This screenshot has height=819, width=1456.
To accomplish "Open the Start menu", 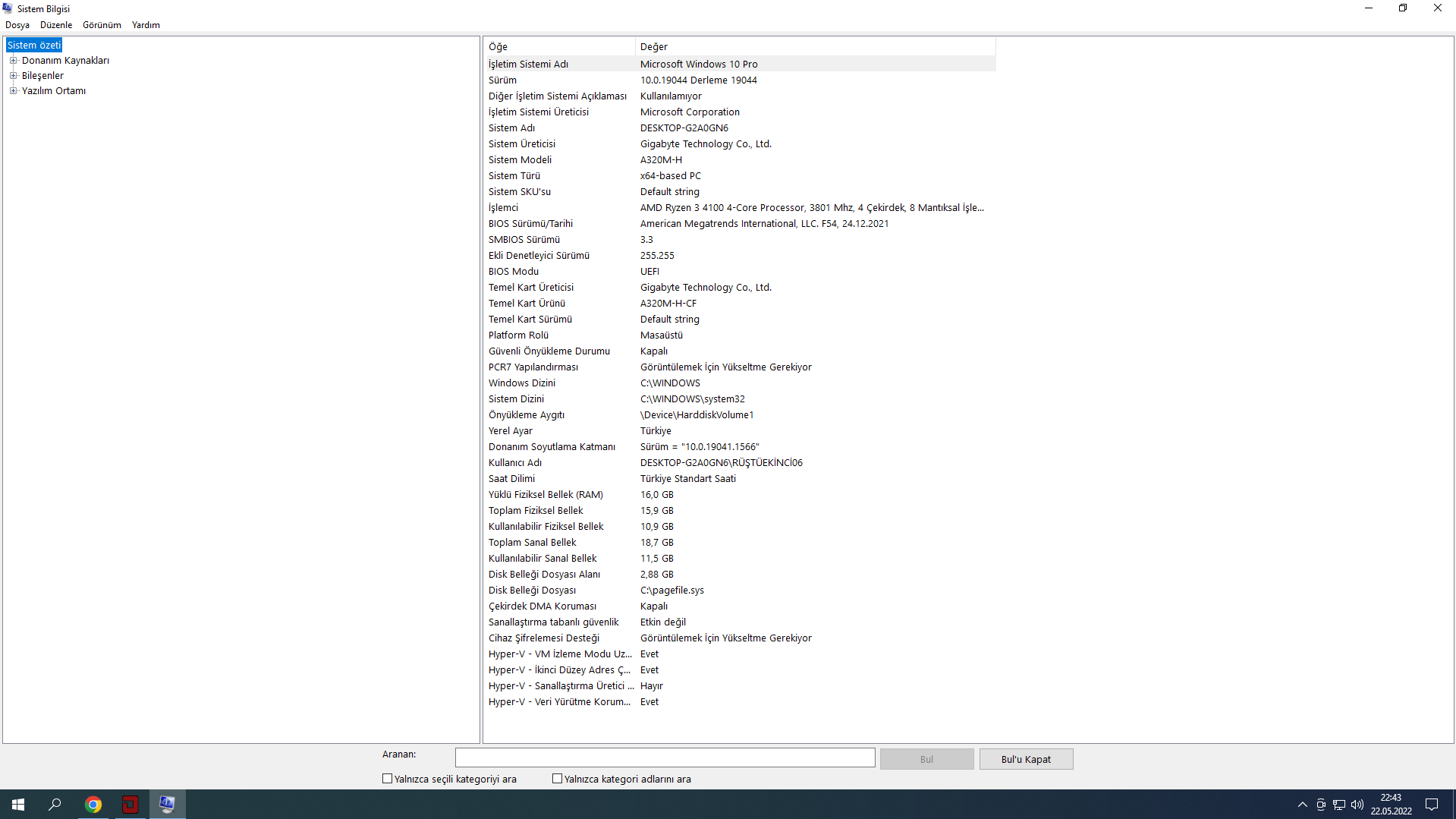I will (18, 805).
